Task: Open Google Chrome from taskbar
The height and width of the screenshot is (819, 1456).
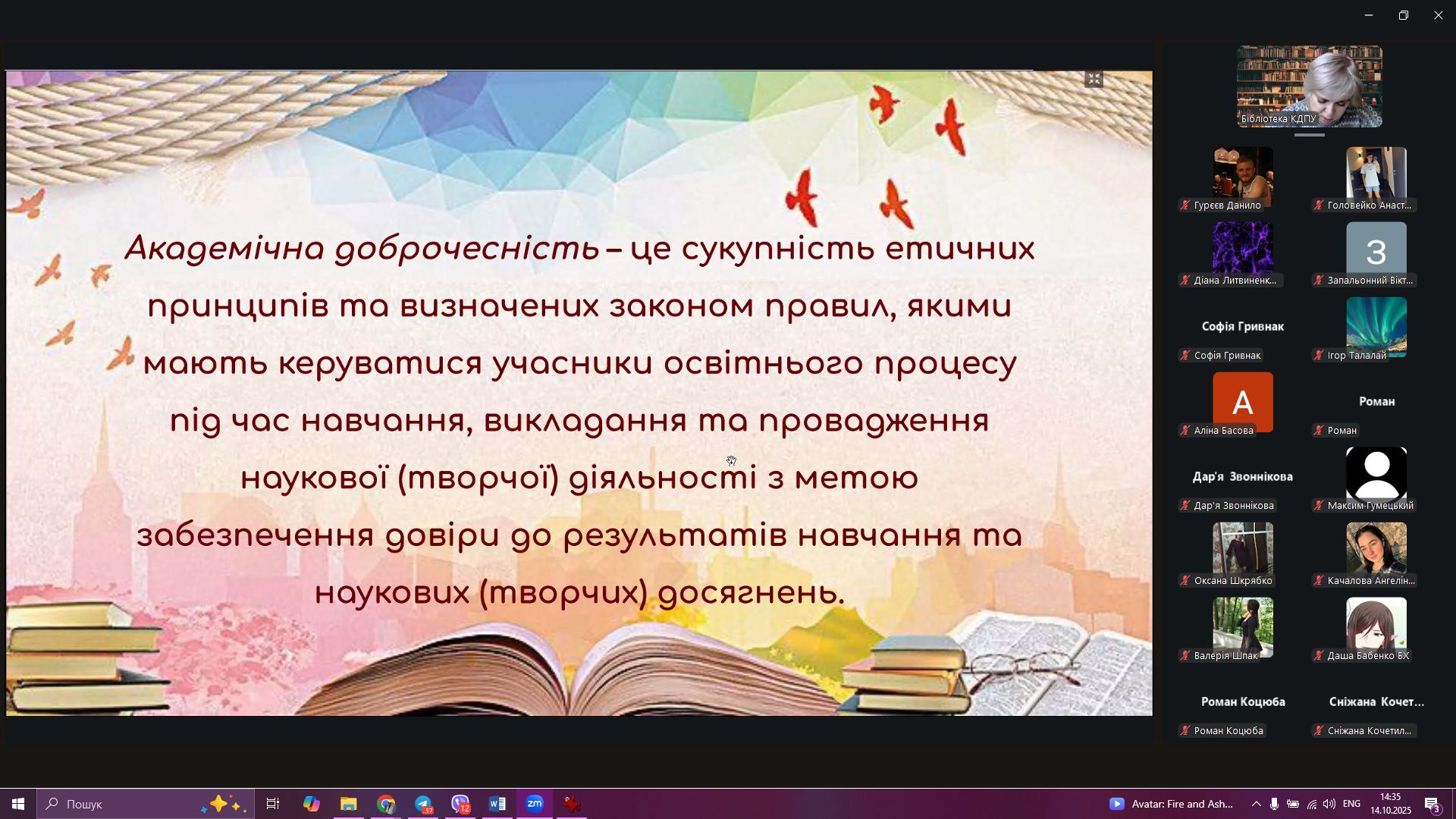Action: click(386, 804)
